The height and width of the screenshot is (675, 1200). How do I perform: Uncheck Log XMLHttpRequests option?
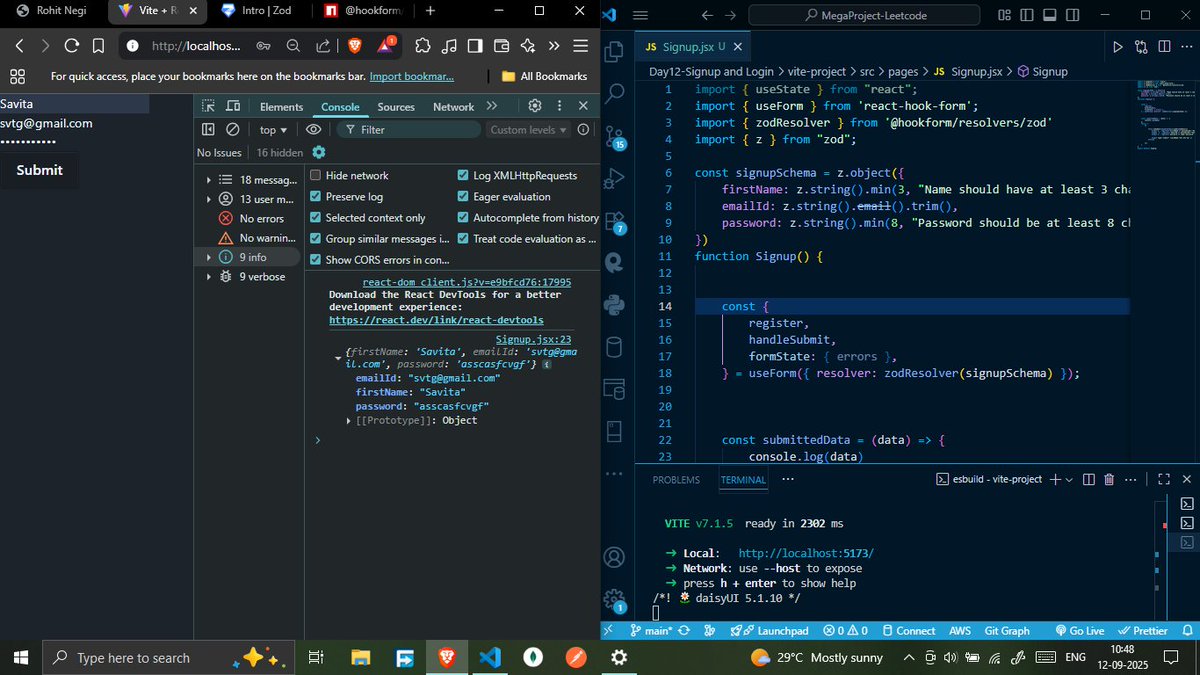click(462, 174)
